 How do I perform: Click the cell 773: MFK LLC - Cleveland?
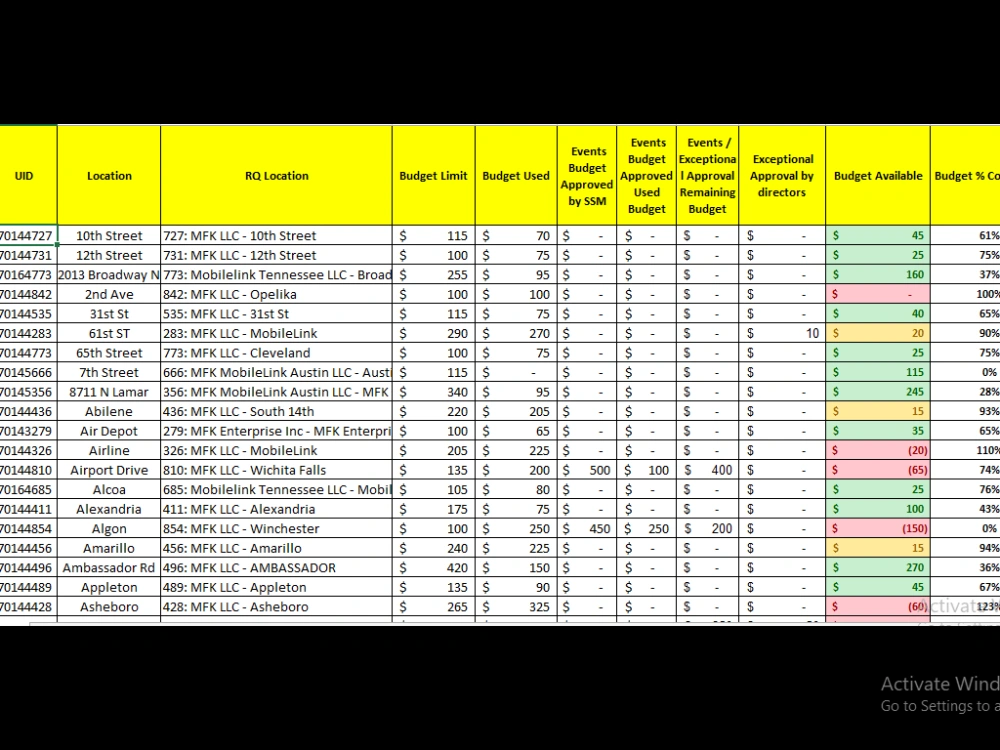(x=276, y=353)
